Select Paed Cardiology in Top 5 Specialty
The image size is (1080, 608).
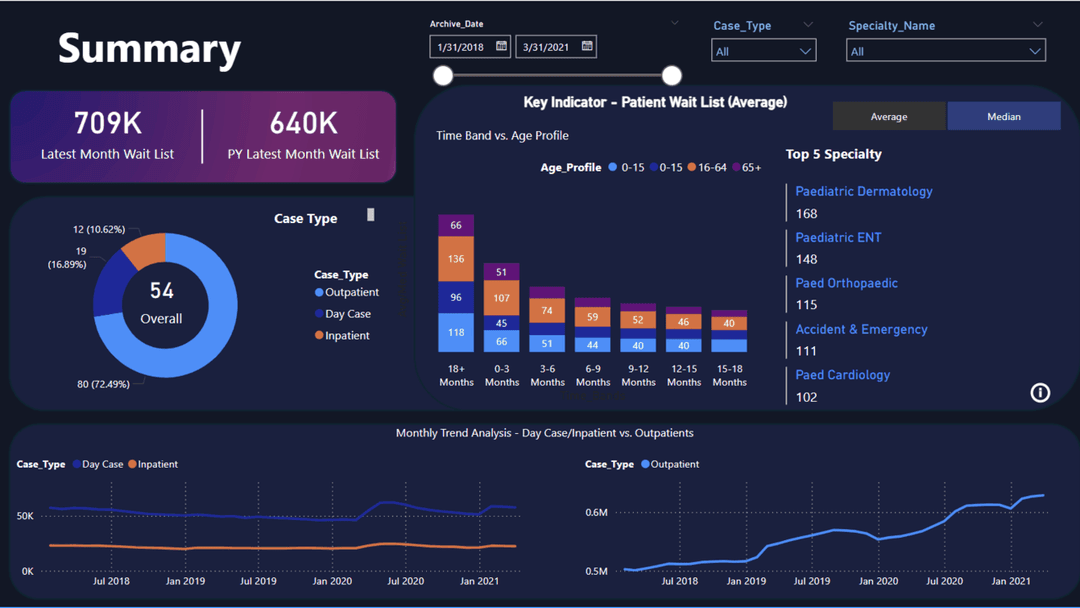tap(842, 375)
